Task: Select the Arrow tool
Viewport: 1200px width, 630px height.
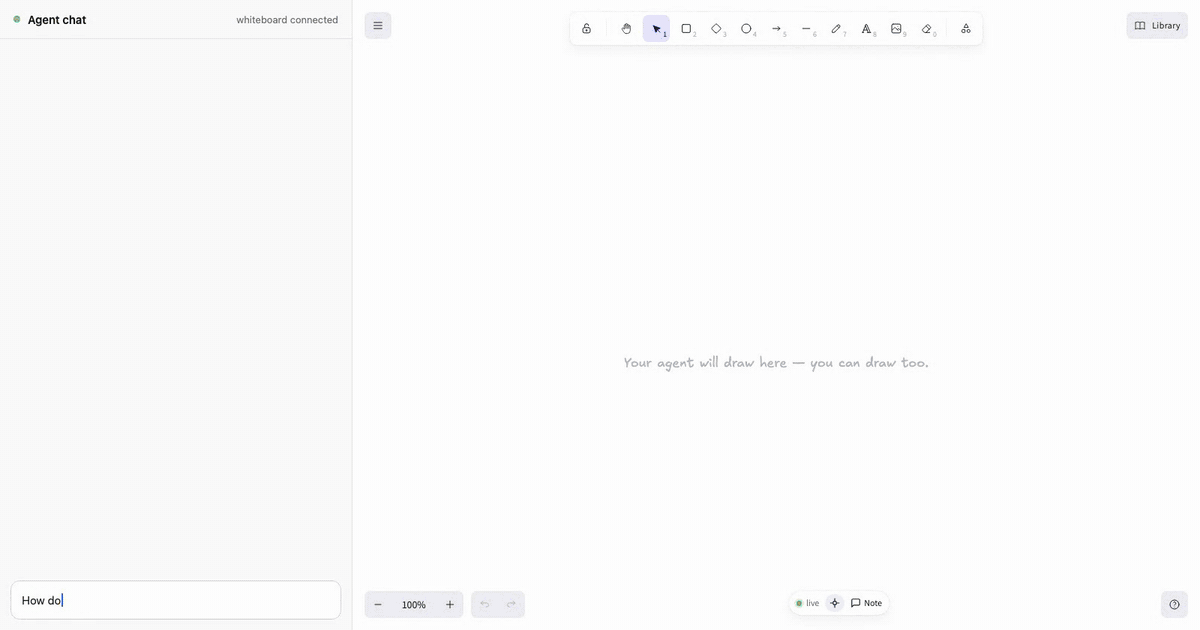Action: tap(777, 29)
